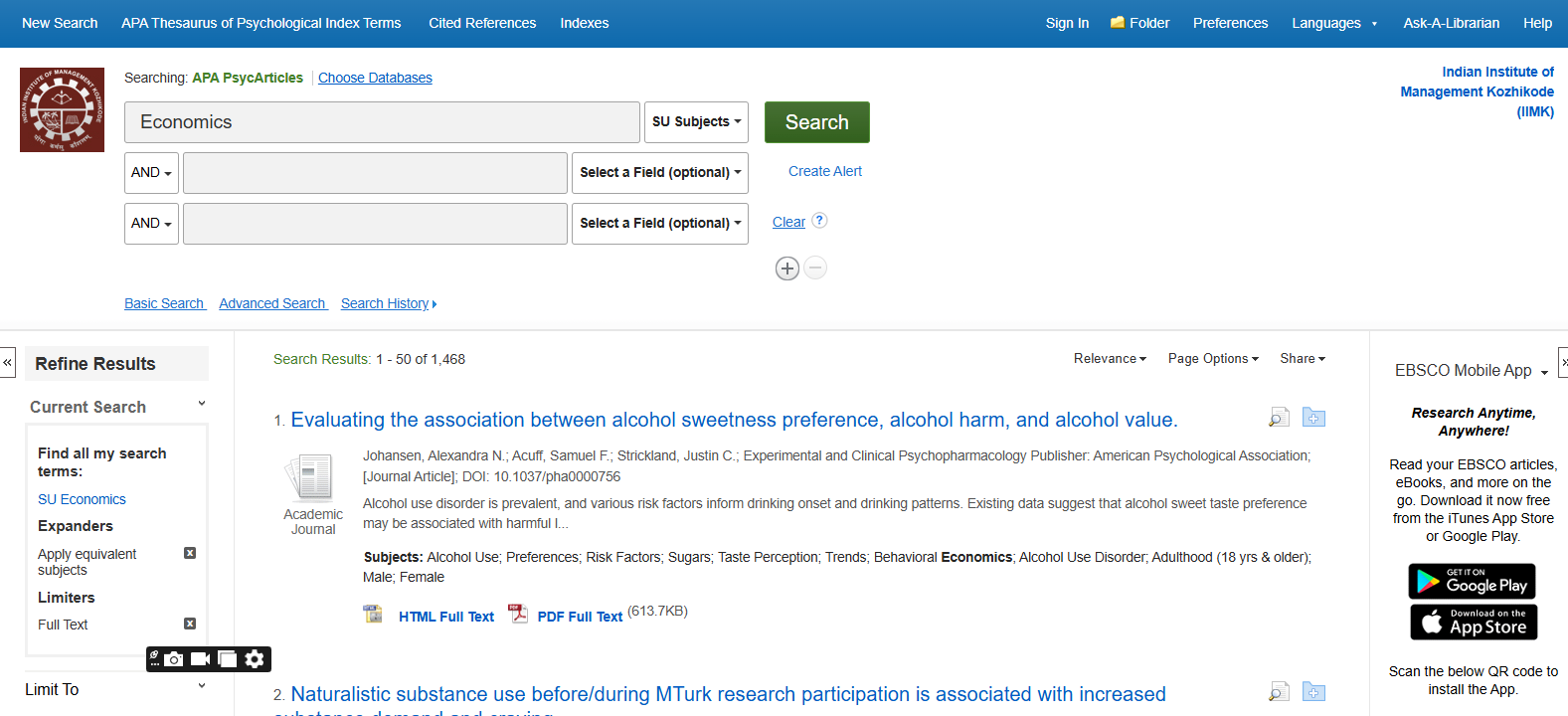
Task: Open the first AND boolean operator dropdown
Action: tap(151, 173)
